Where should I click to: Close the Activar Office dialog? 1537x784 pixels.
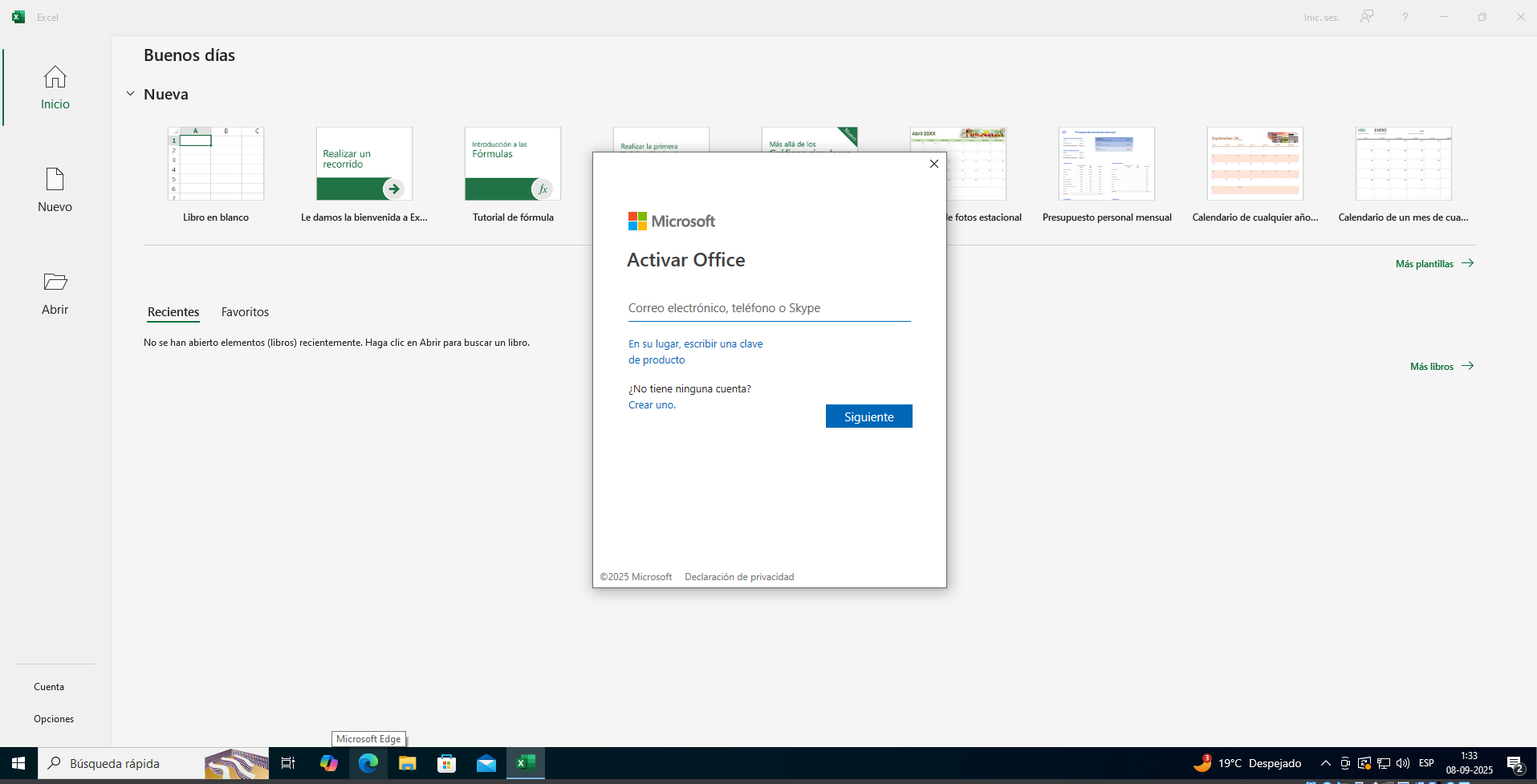(933, 164)
